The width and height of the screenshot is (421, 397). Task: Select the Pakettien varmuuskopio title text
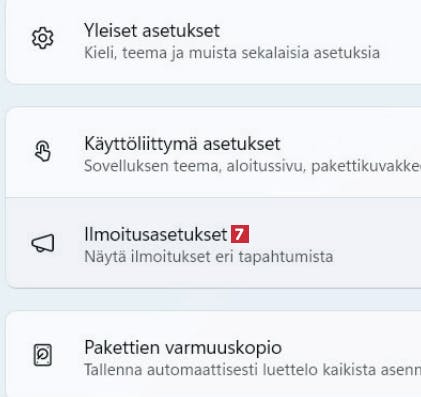183,348
